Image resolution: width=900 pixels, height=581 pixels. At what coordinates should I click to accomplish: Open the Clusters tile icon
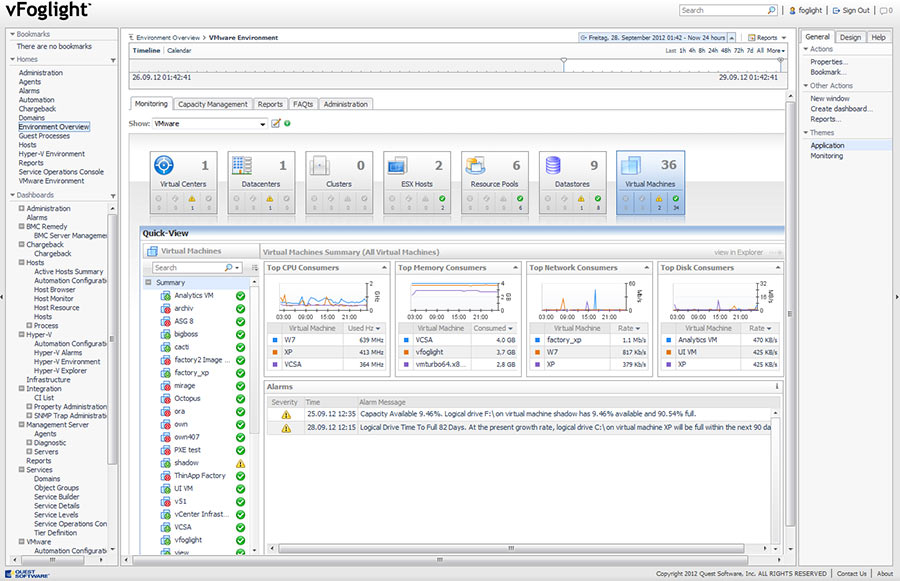pyautogui.click(x=320, y=165)
